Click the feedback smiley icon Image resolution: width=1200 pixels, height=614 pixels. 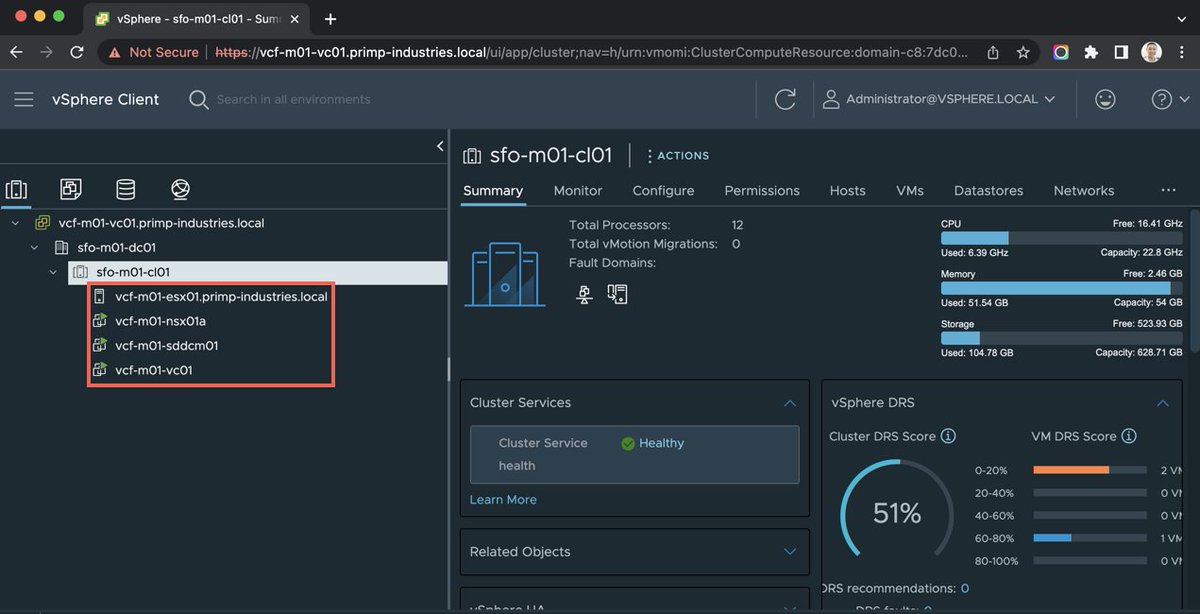[x=1105, y=99]
